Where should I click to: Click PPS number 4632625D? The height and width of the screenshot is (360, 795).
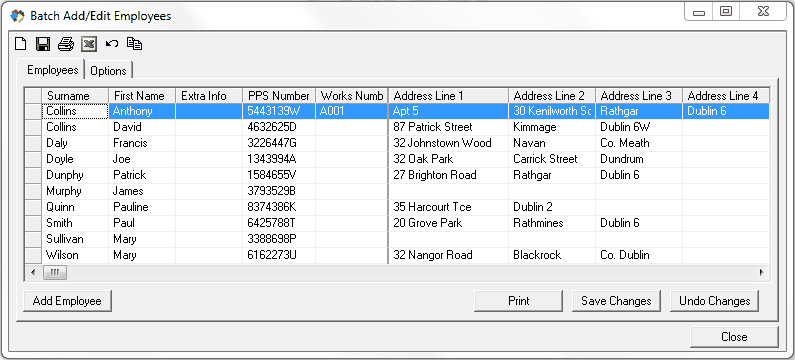tap(279, 127)
